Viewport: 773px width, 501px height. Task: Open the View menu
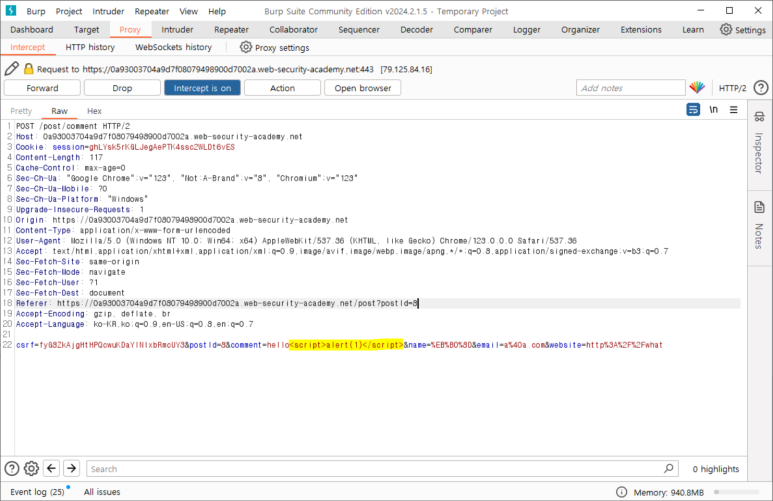(188, 11)
